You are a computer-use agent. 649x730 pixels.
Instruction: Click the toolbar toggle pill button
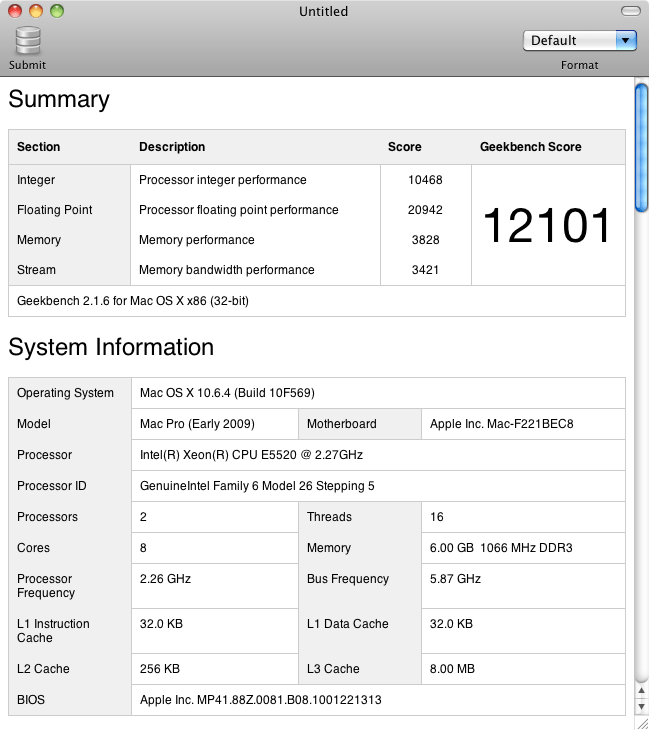630,11
